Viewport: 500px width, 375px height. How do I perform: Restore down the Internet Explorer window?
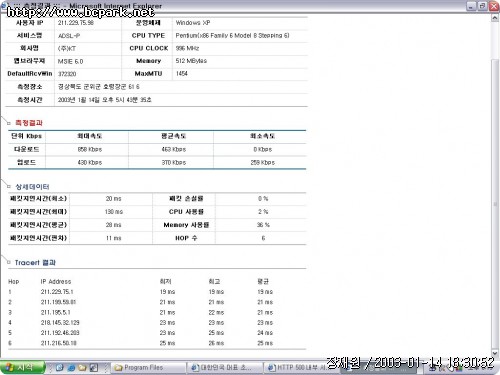(x=482, y=6)
